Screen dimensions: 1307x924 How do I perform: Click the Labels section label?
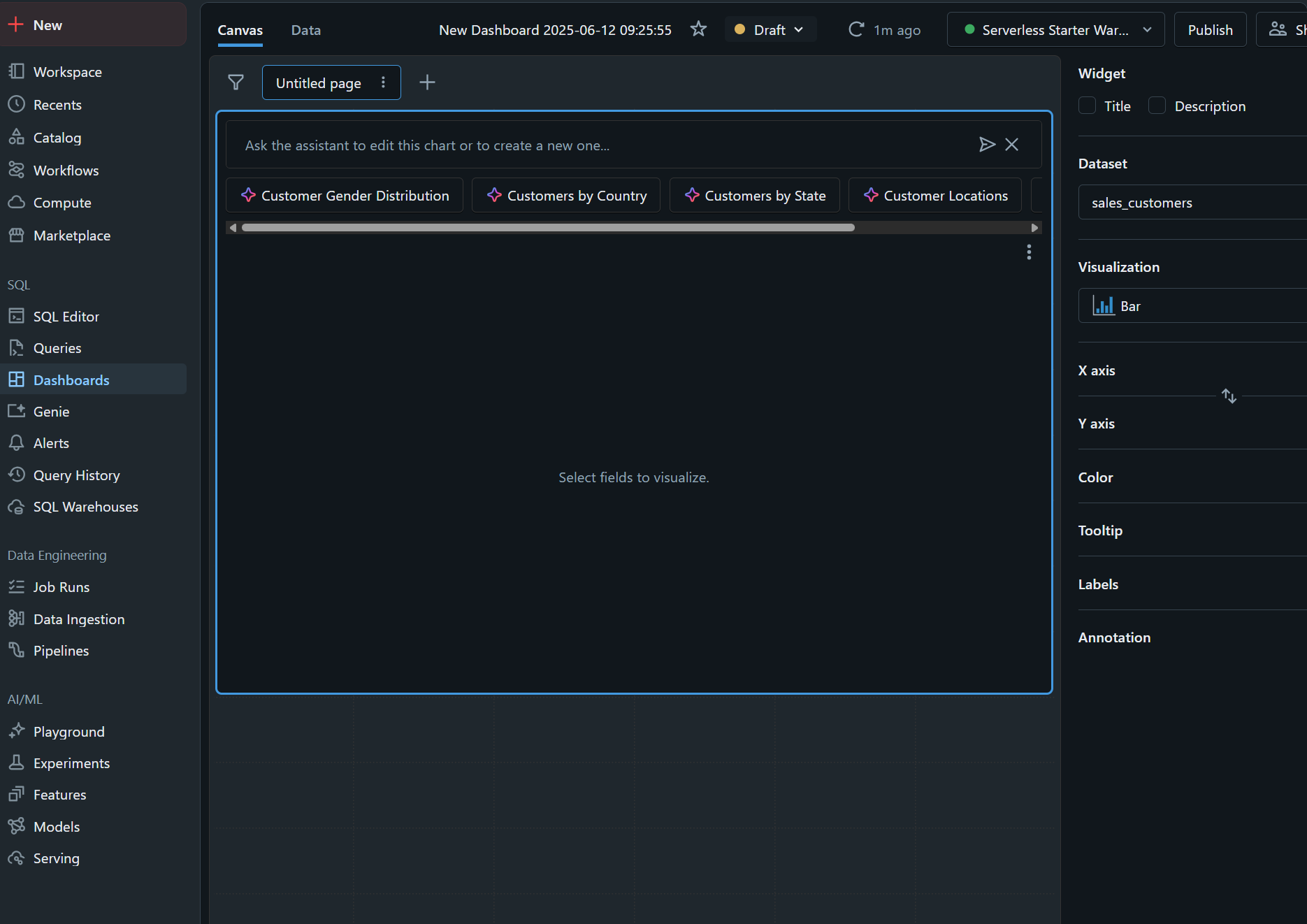(1098, 584)
